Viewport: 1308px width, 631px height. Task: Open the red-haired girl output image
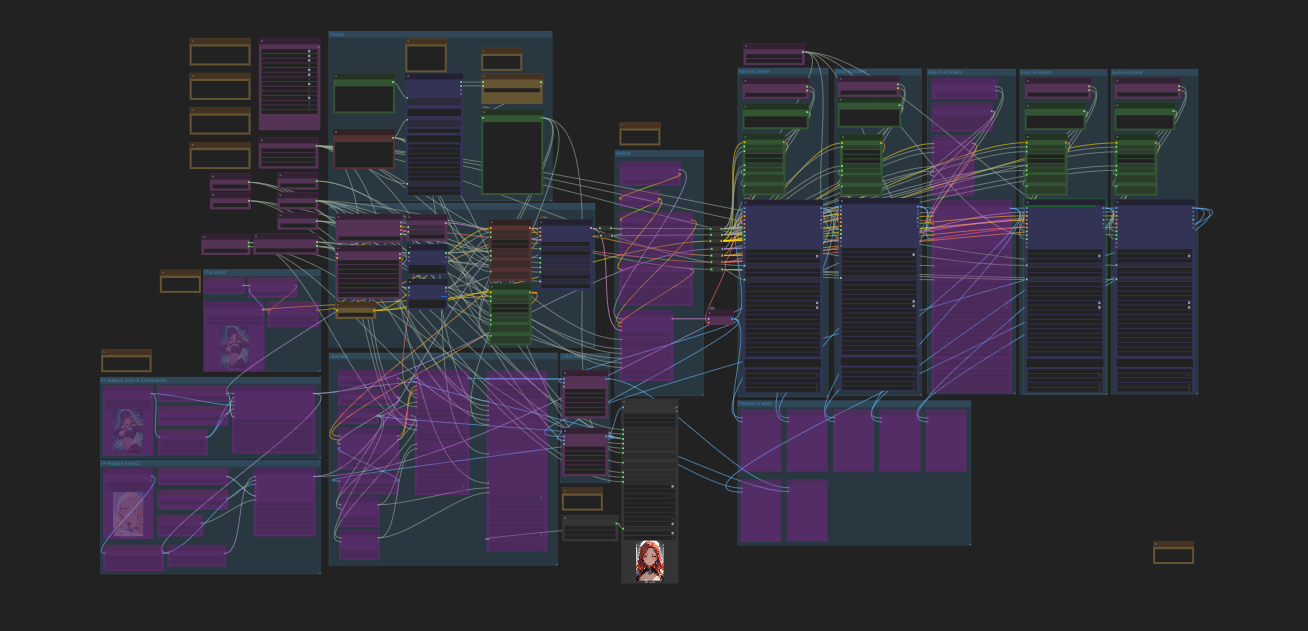tap(650, 561)
